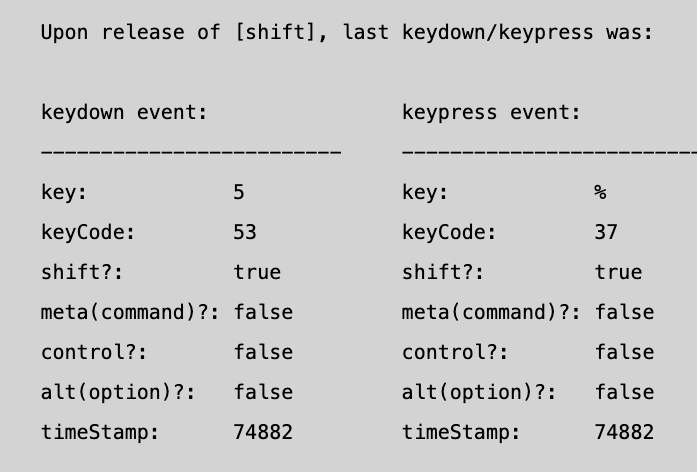The image size is (697, 472).
Task: Click the keypress keyCode value "37"
Action: (606, 232)
